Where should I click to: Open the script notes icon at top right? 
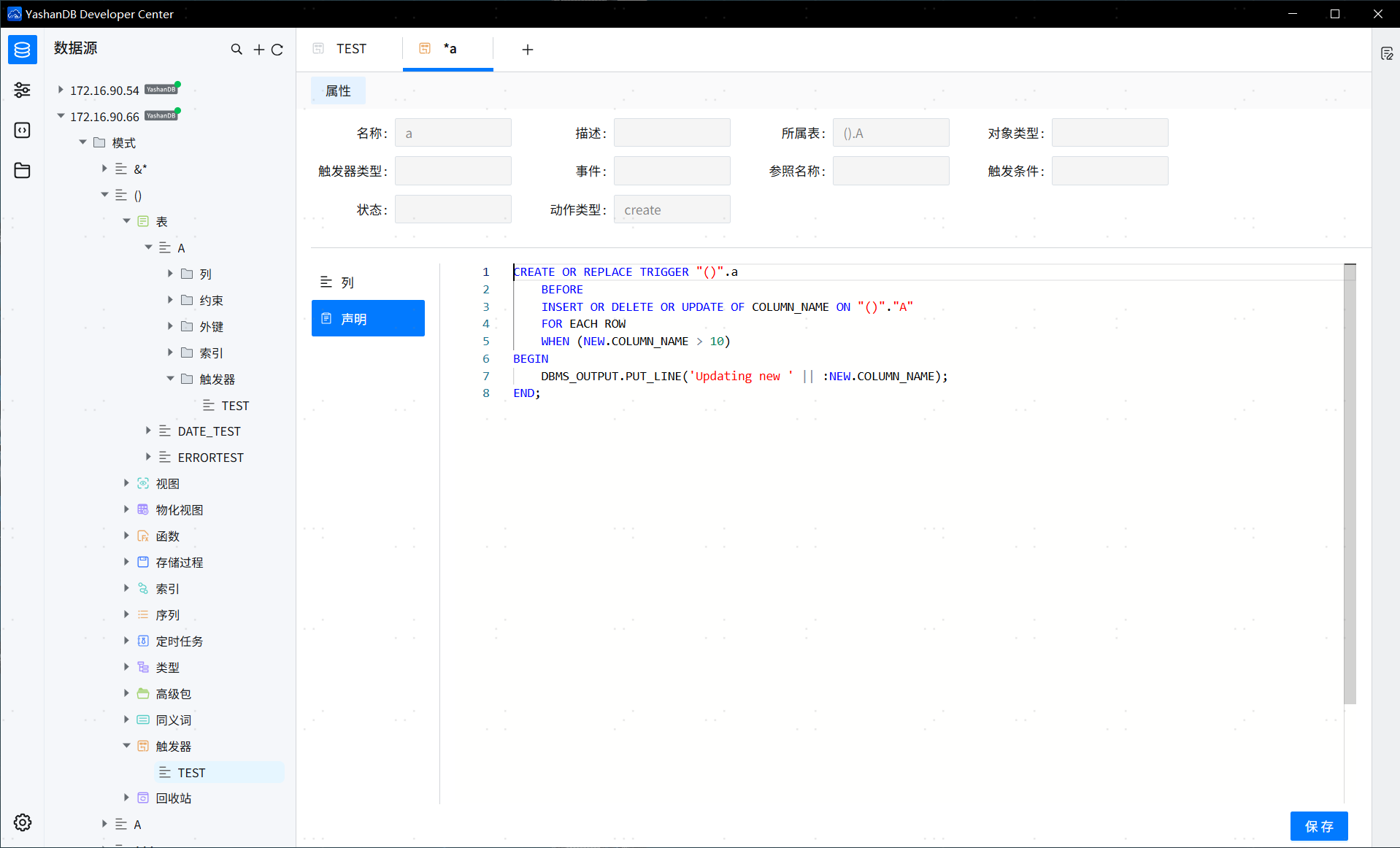1387,53
